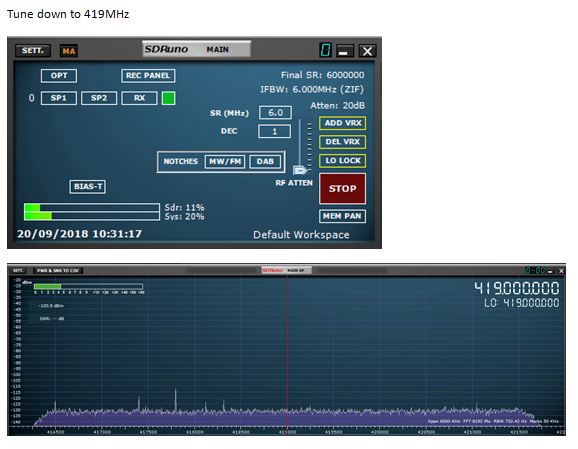Click the Default Workspace label
Screen dimensions: 578x449
pos(301,235)
